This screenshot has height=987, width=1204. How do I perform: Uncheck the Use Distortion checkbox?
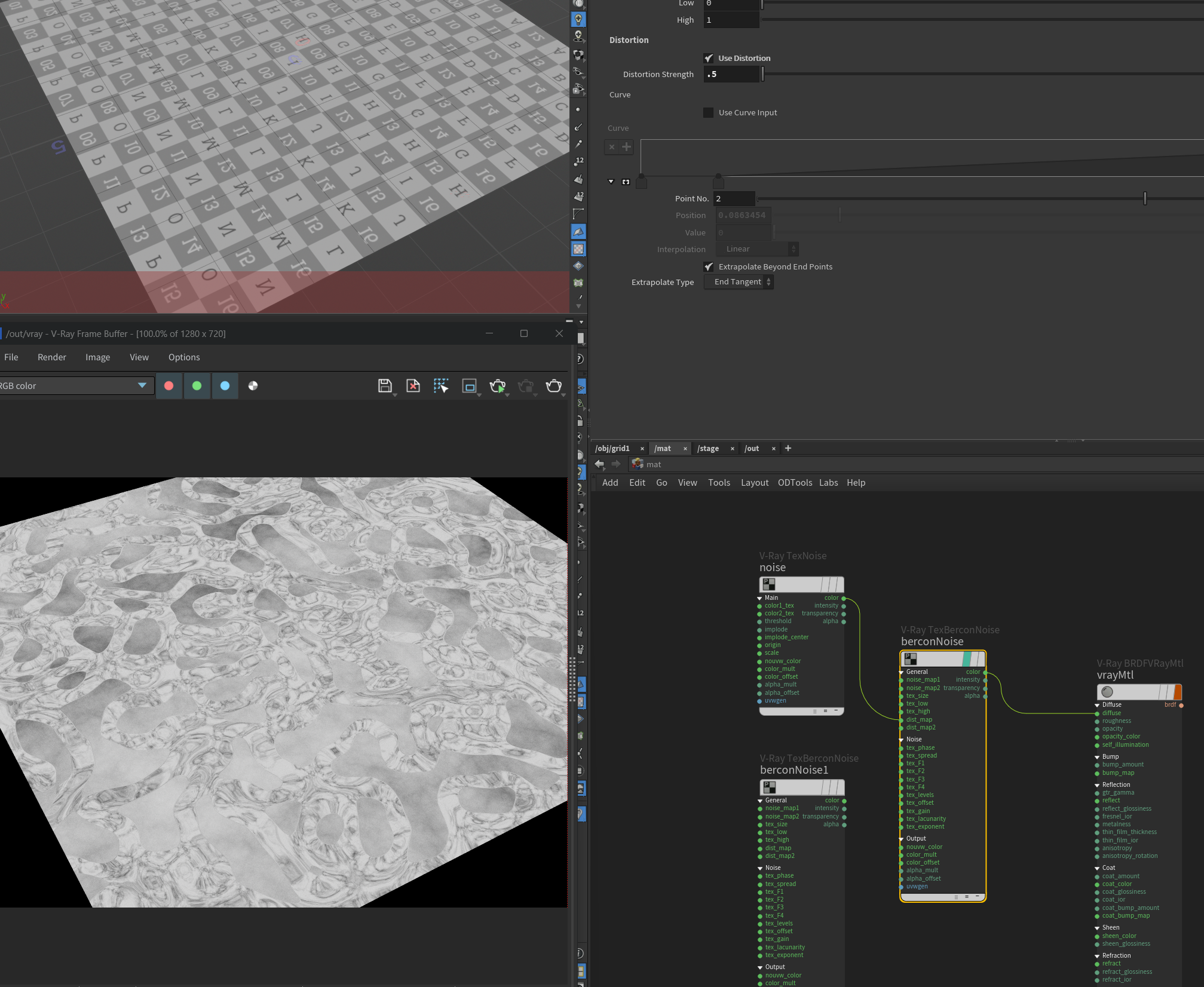(709, 59)
